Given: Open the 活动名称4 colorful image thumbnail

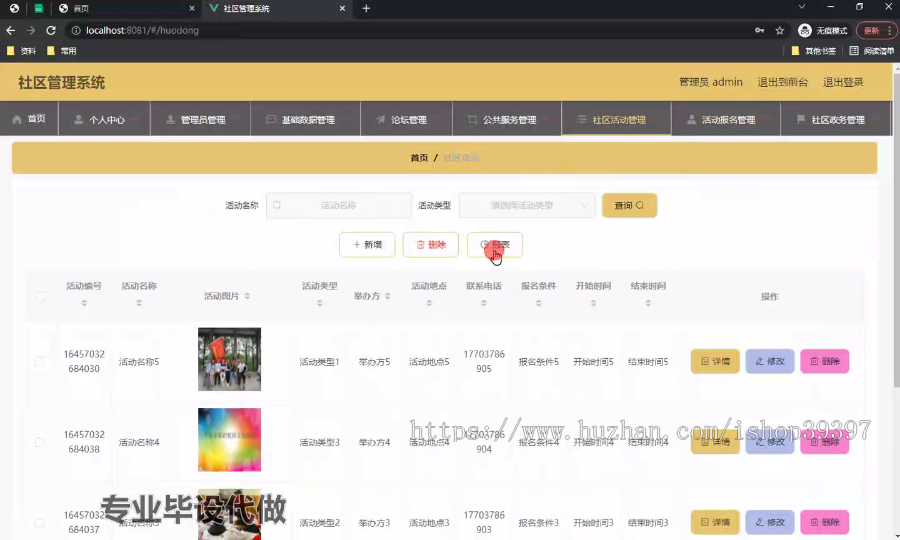Looking at the screenshot, I should point(230,440).
